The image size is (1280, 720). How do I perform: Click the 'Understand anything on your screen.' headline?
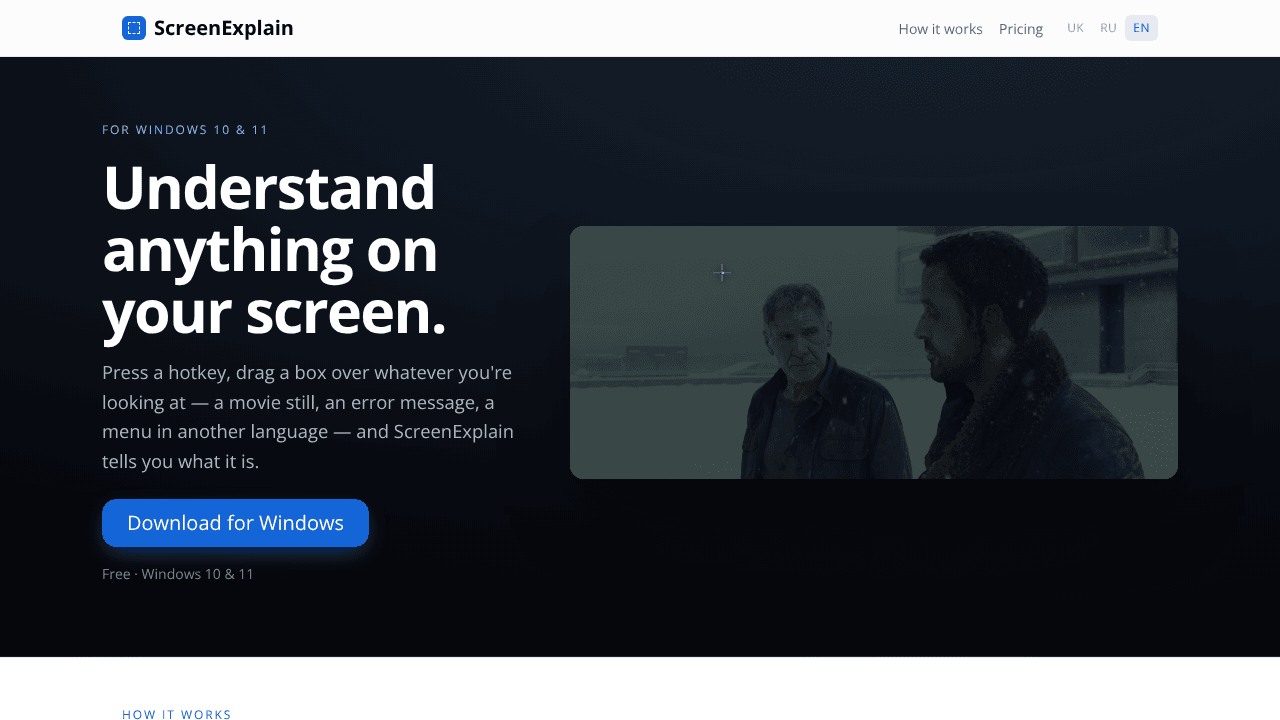[274, 249]
